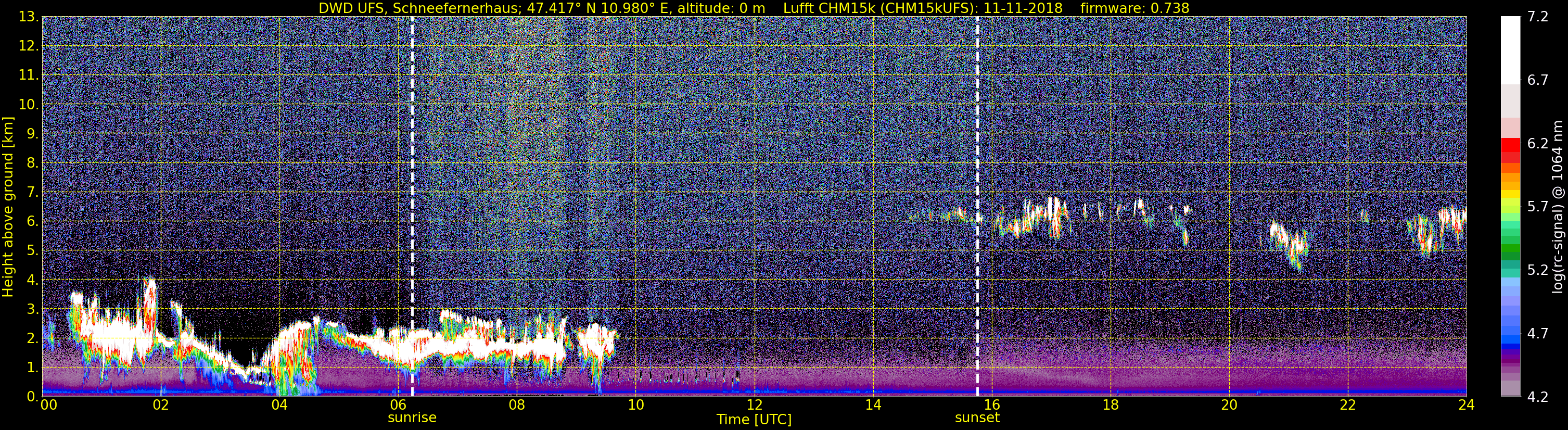1568x430 pixels.
Task: Click the y-axis tick label '5.'
Action: pos(32,251)
